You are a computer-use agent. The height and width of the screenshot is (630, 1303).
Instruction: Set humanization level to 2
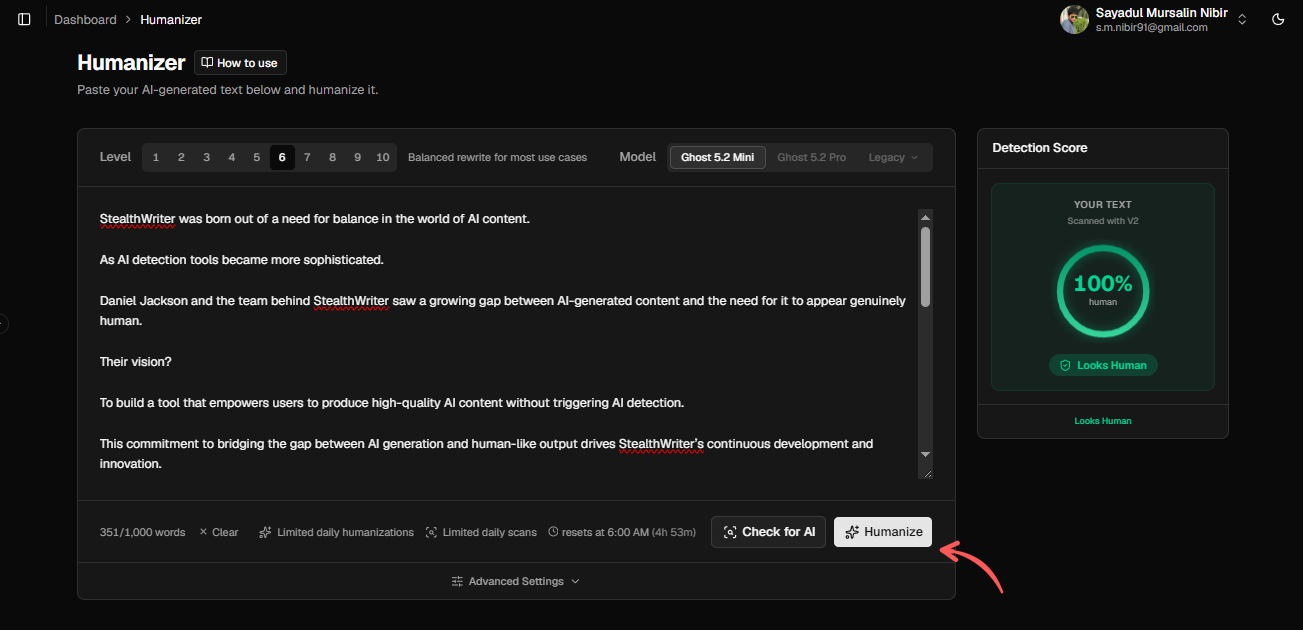(x=181, y=157)
